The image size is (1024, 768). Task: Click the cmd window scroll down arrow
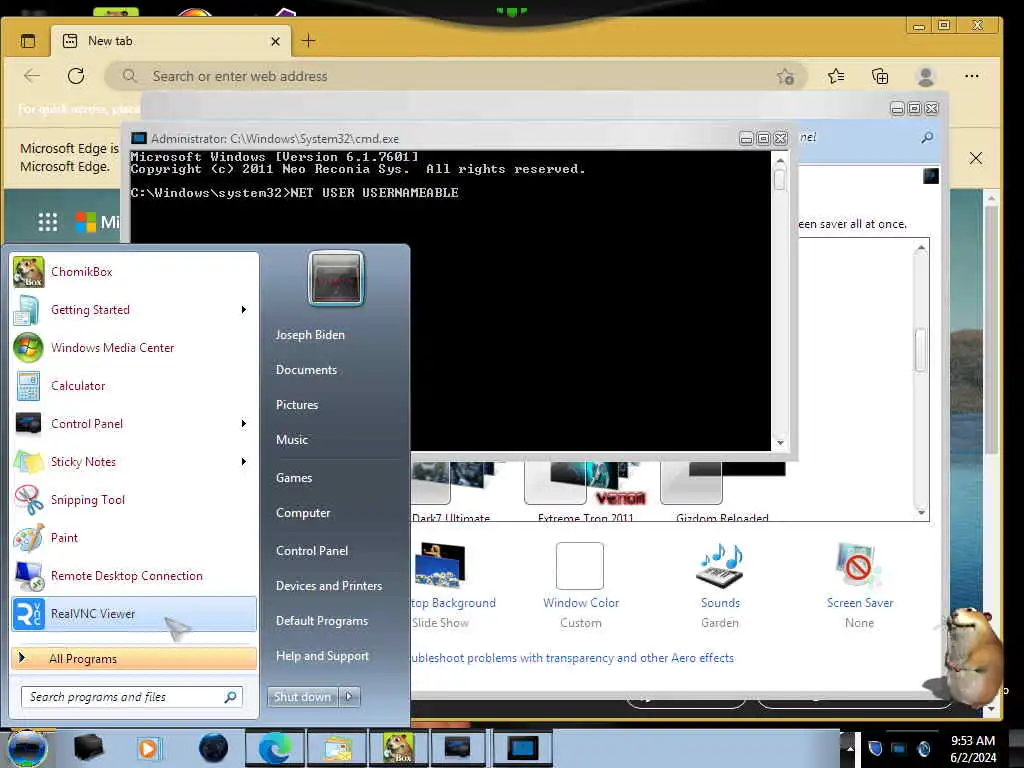(780, 443)
